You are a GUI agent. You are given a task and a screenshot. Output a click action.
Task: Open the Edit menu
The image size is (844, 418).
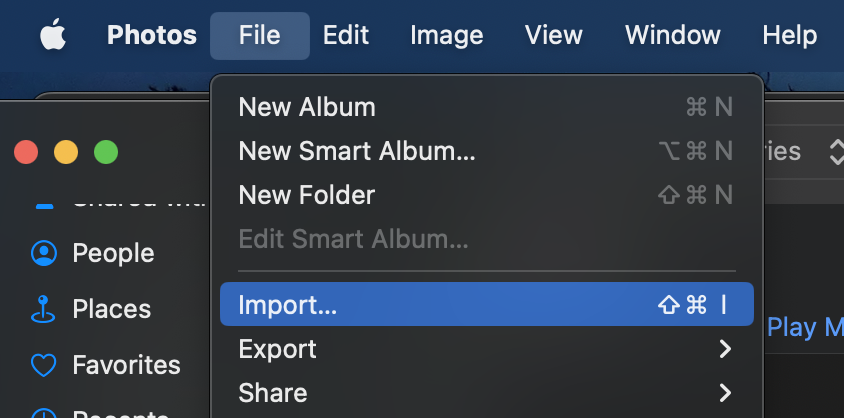[x=346, y=36]
